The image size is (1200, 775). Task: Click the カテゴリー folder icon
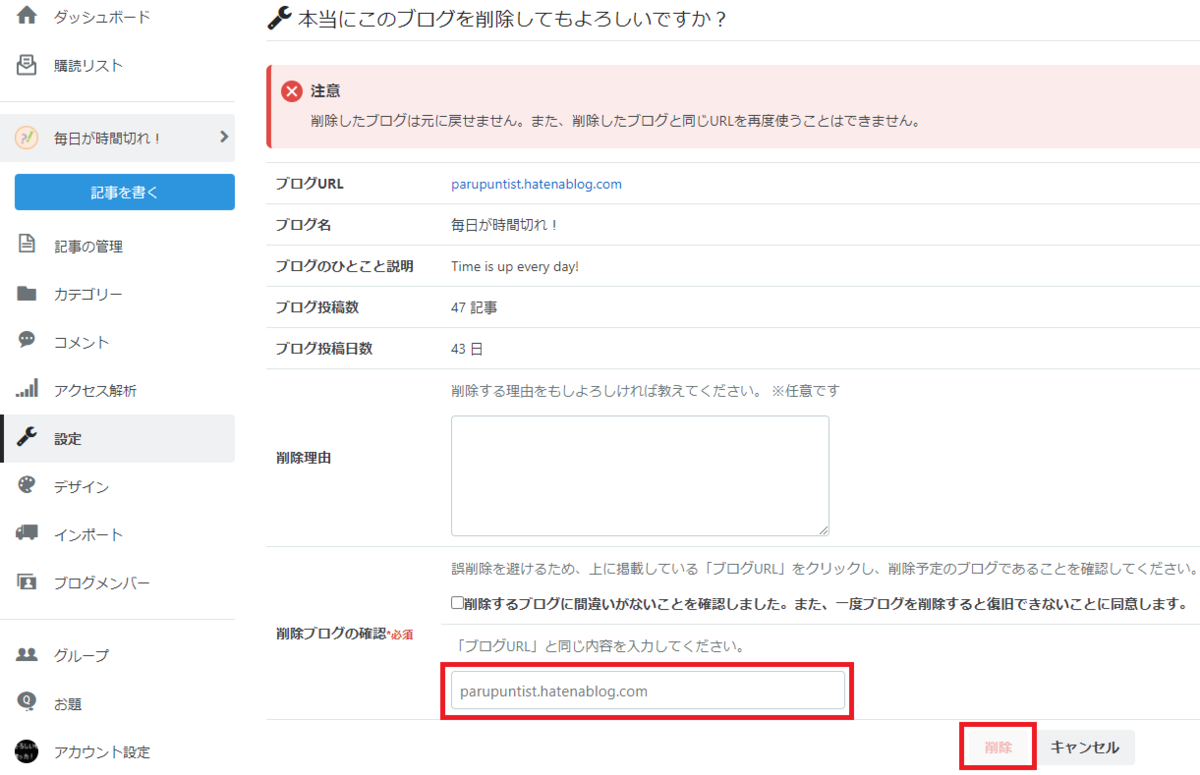[x=27, y=294]
